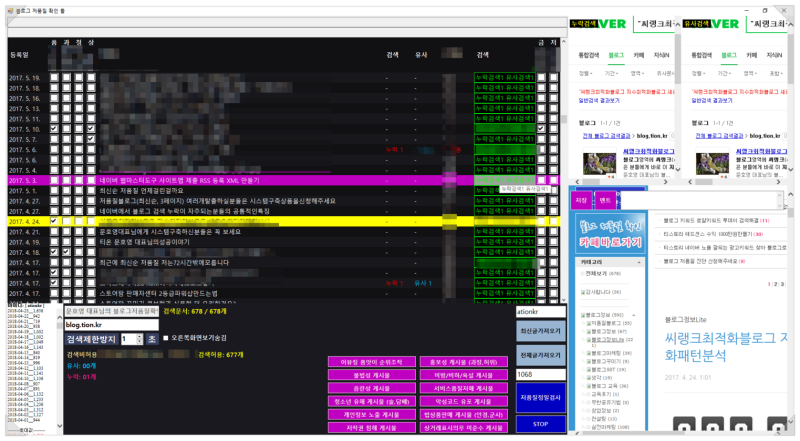Open 정렬 dropdown in 누락검색 pane

(585, 74)
